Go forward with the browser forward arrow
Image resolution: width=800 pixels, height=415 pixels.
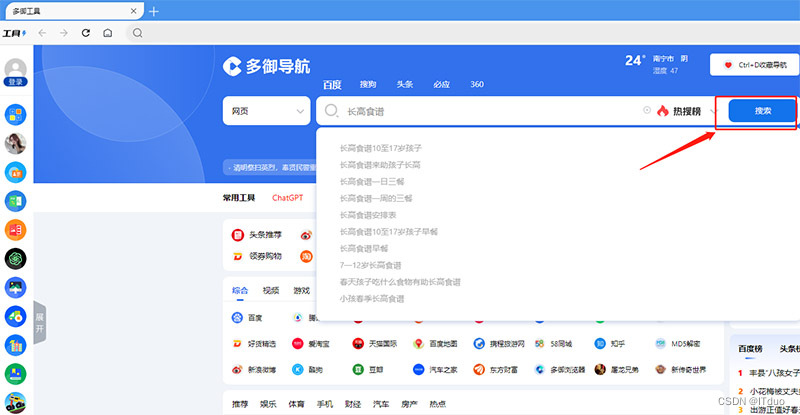pos(64,33)
